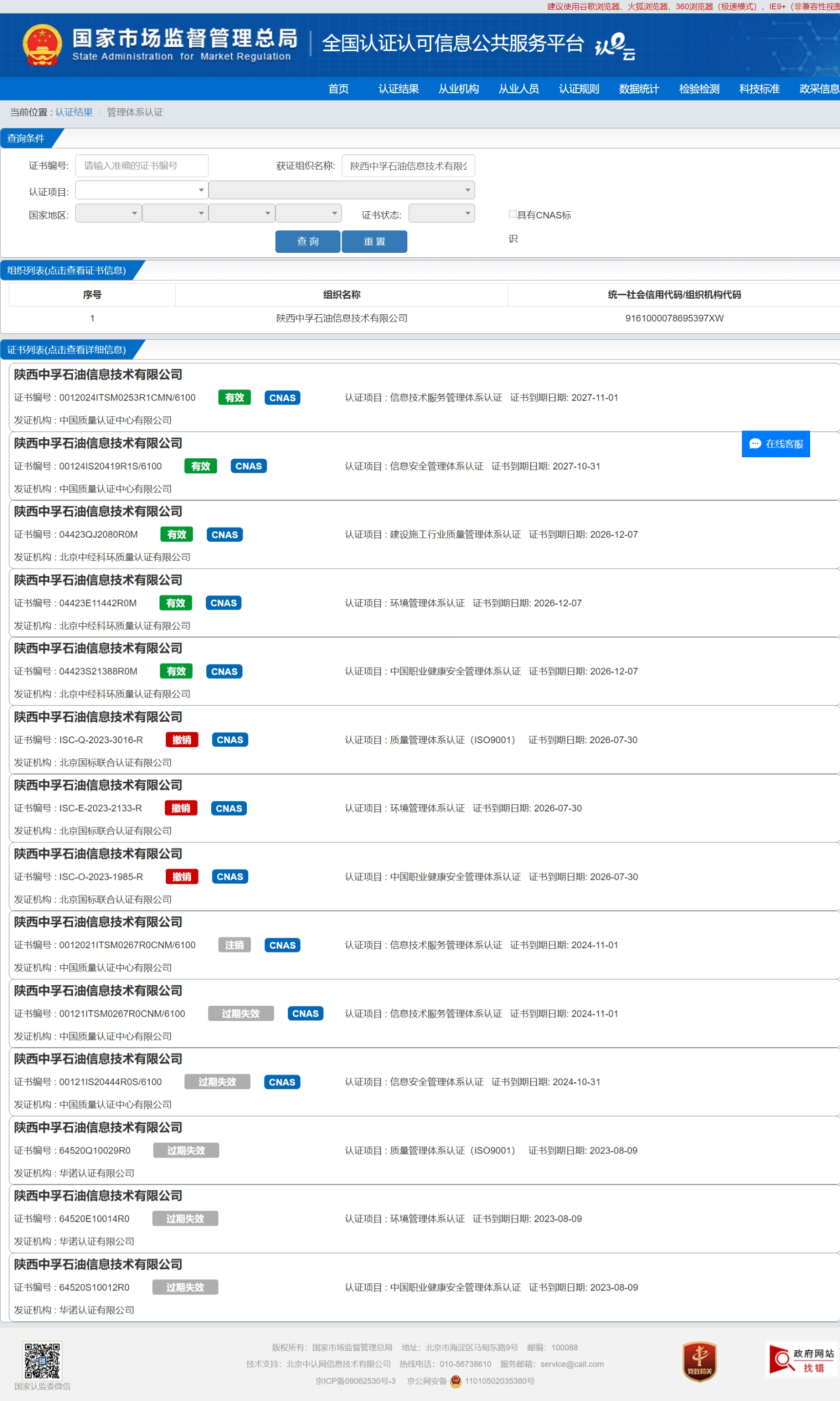Open the first 国家地区 dropdown
Screen dimensions: 840x1401
click(x=108, y=213)
